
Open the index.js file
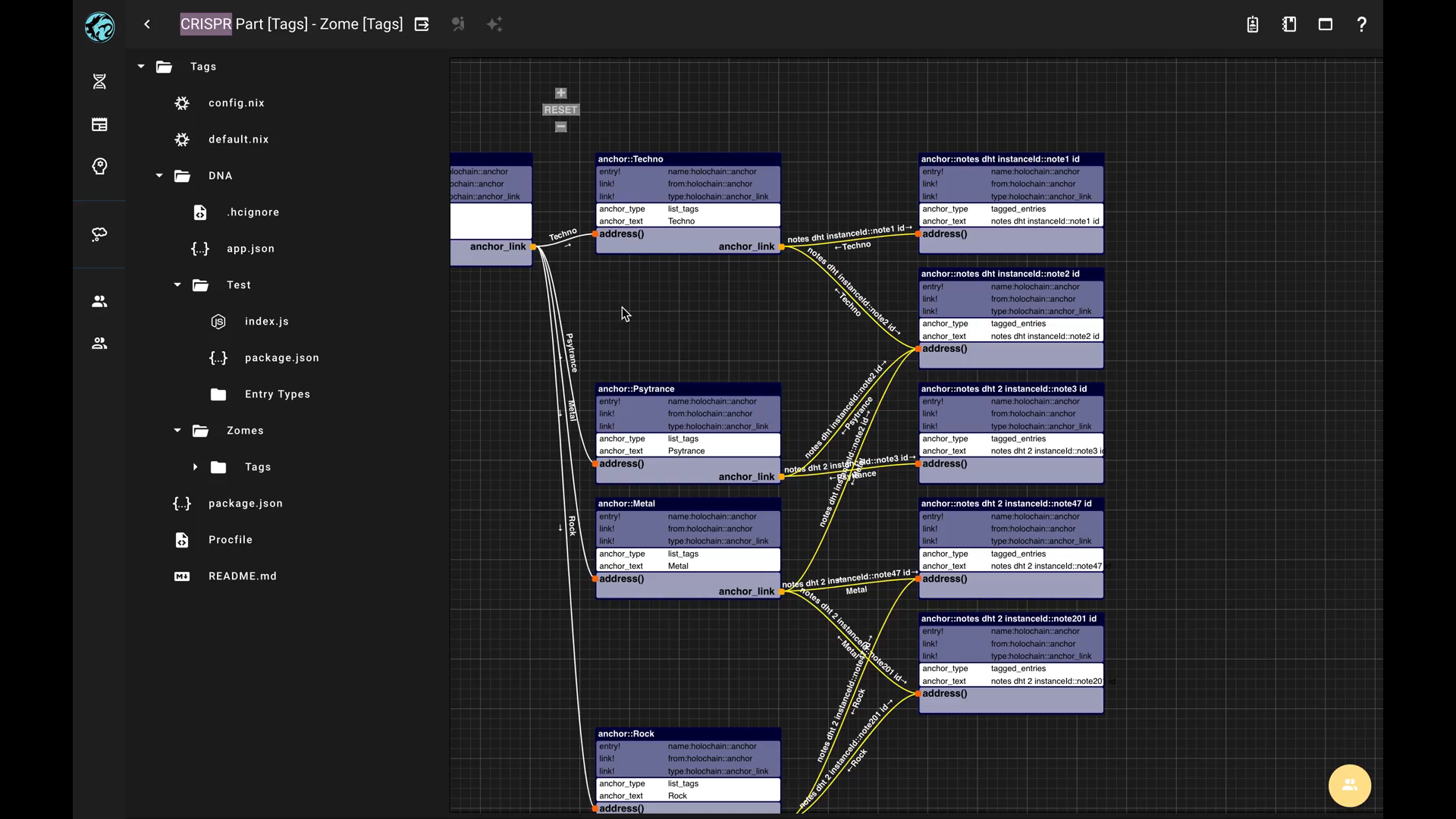coord(266,322)
